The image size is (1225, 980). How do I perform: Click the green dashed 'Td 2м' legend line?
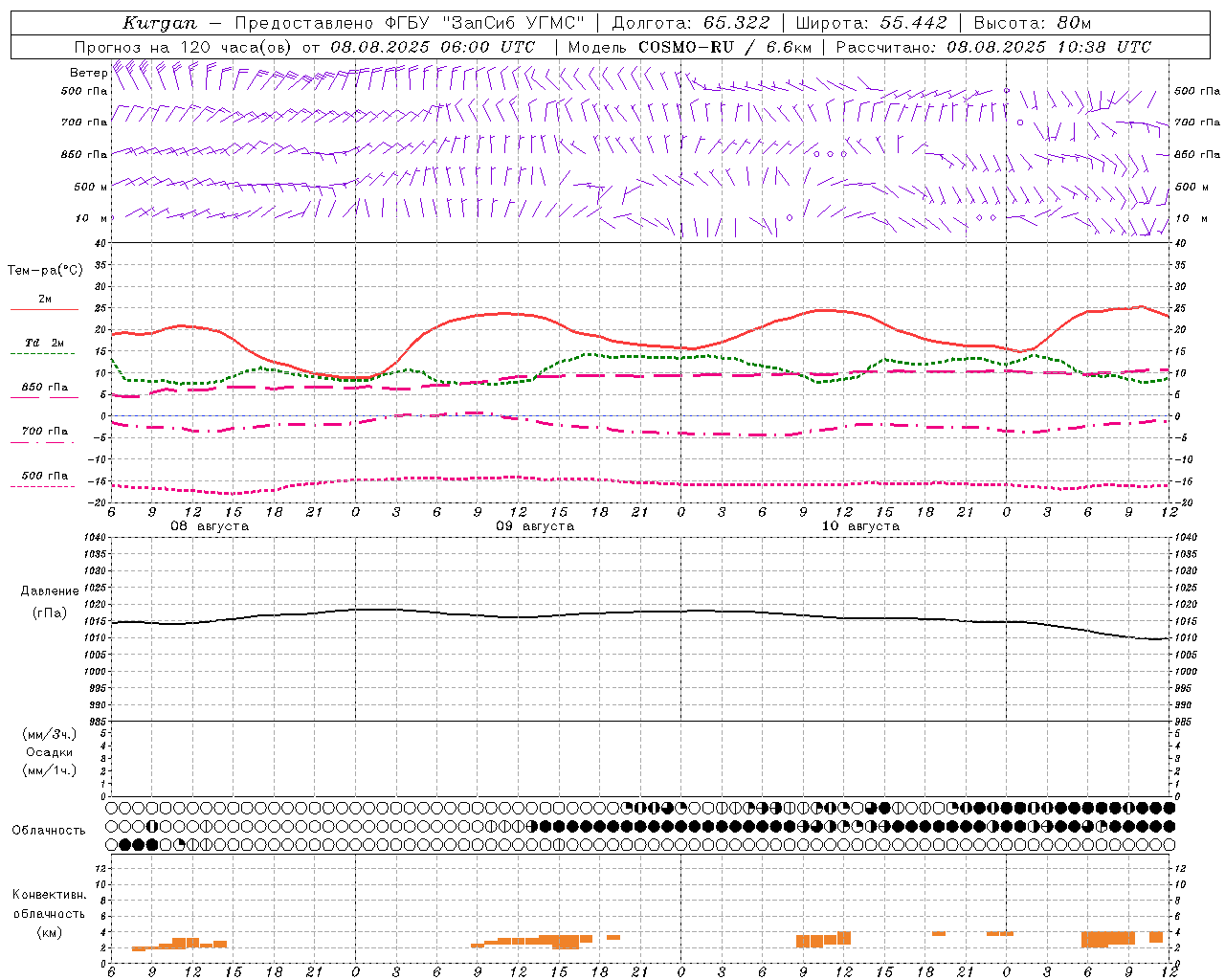click(42, 353)
